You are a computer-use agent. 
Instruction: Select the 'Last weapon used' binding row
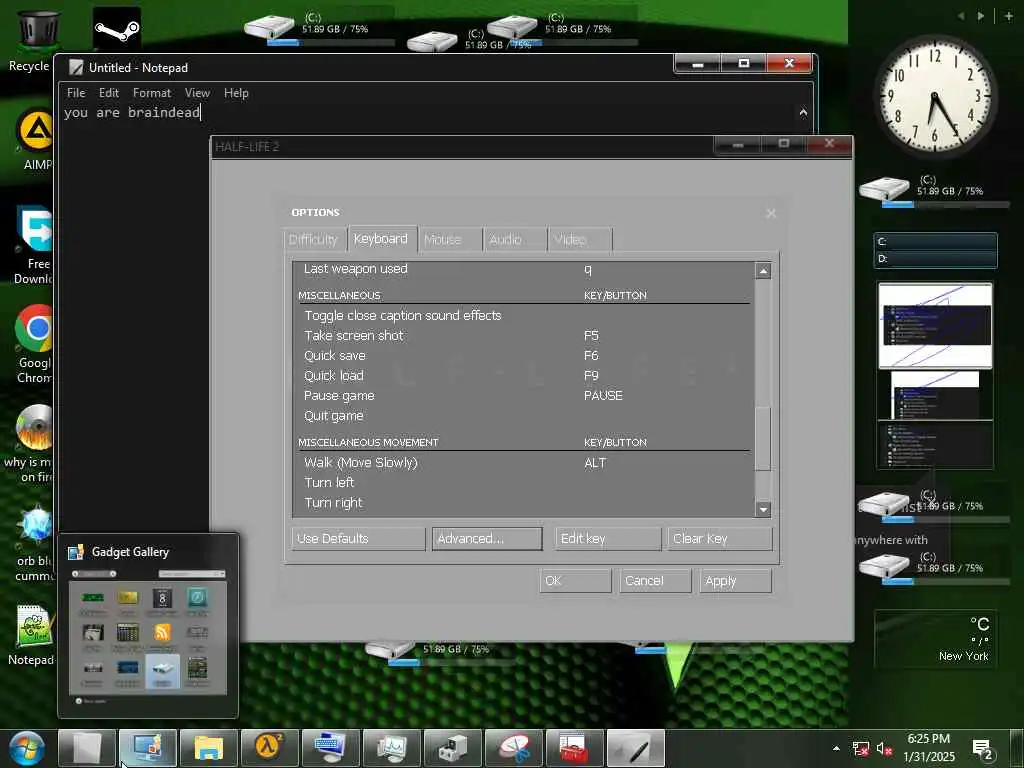click(x=523, y=269)
